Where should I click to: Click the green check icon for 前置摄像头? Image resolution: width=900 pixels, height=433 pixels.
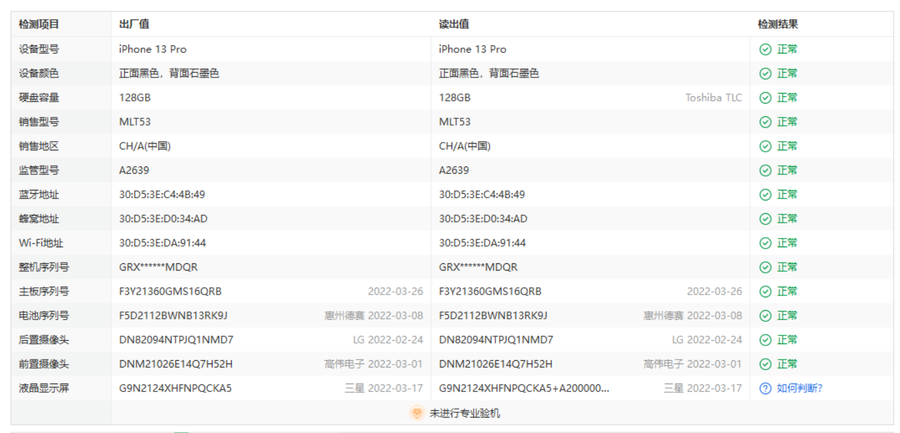(x=765, y=364)
